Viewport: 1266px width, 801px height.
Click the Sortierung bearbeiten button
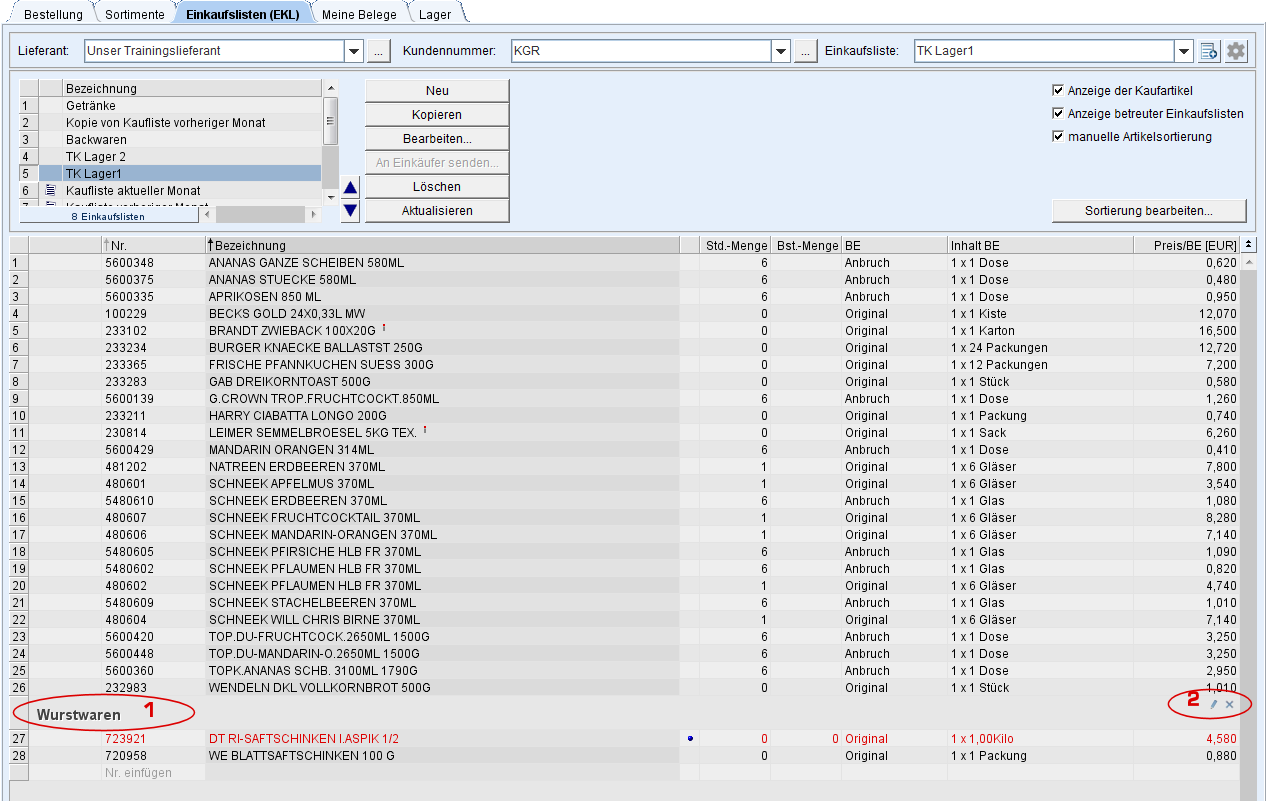tap(1149, 211)
